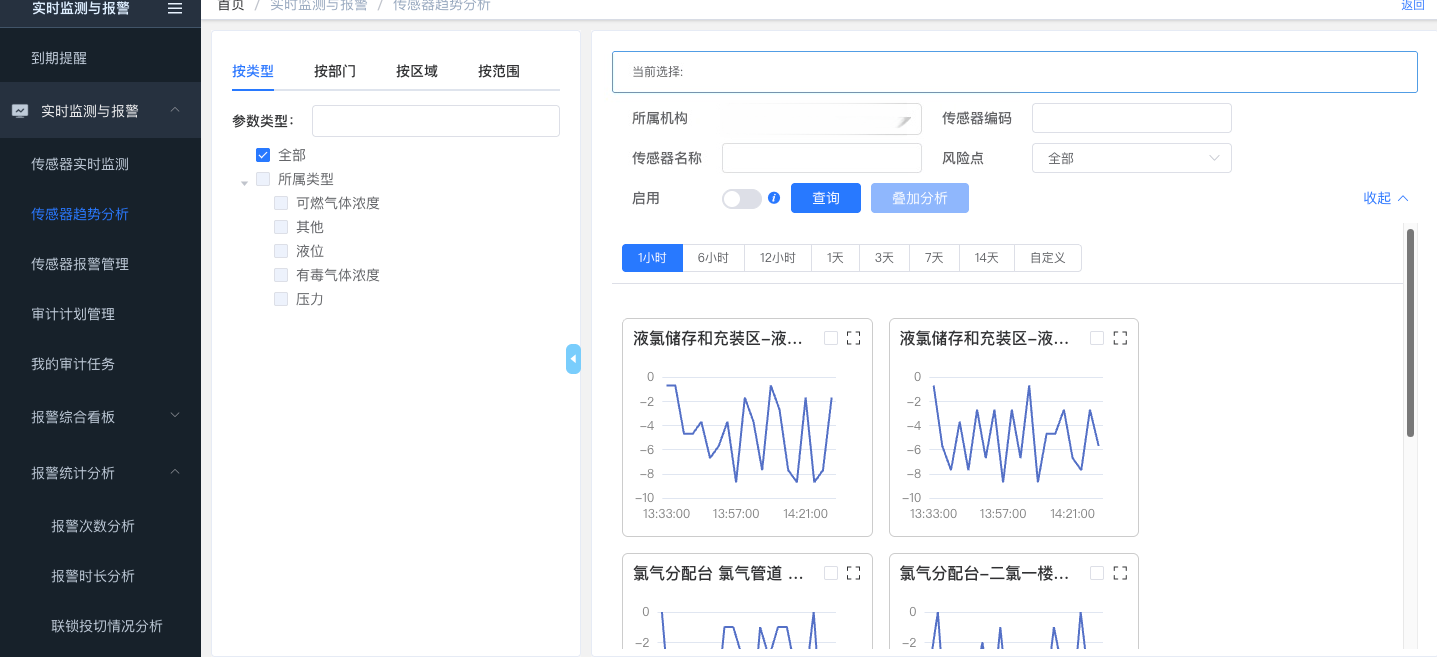
Task: Click the blue info icon next to 启用 toggle
Action: coord(774,198)
